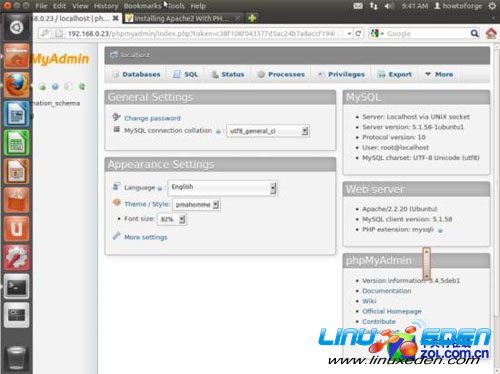This screenshot has height=374, width=500.
Task: Open the Edit menu
Action: 59,6
